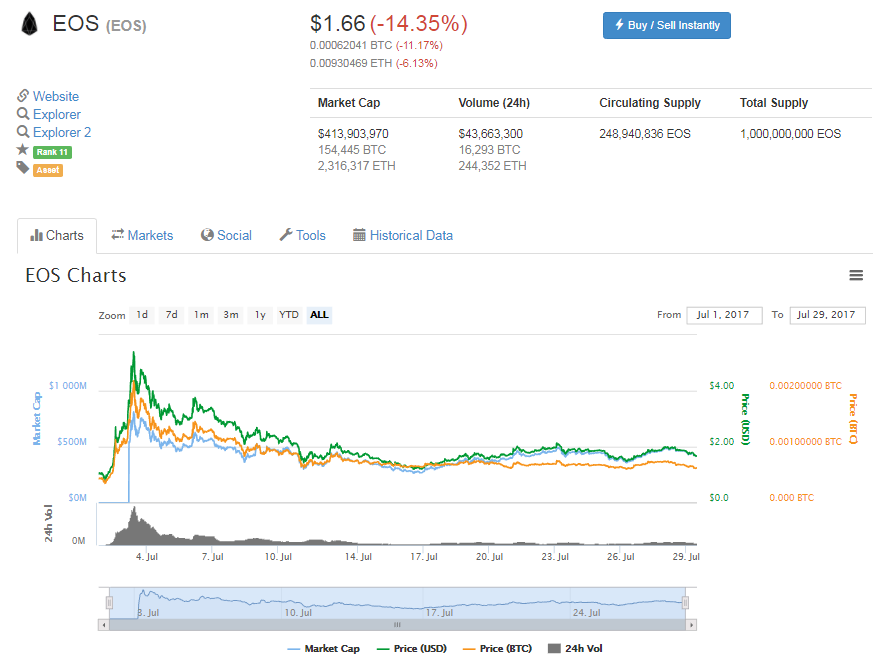Click the navigator scrollbar thumb grip
The height and width of the screenshot is (662, 880).
coord(397,625)
